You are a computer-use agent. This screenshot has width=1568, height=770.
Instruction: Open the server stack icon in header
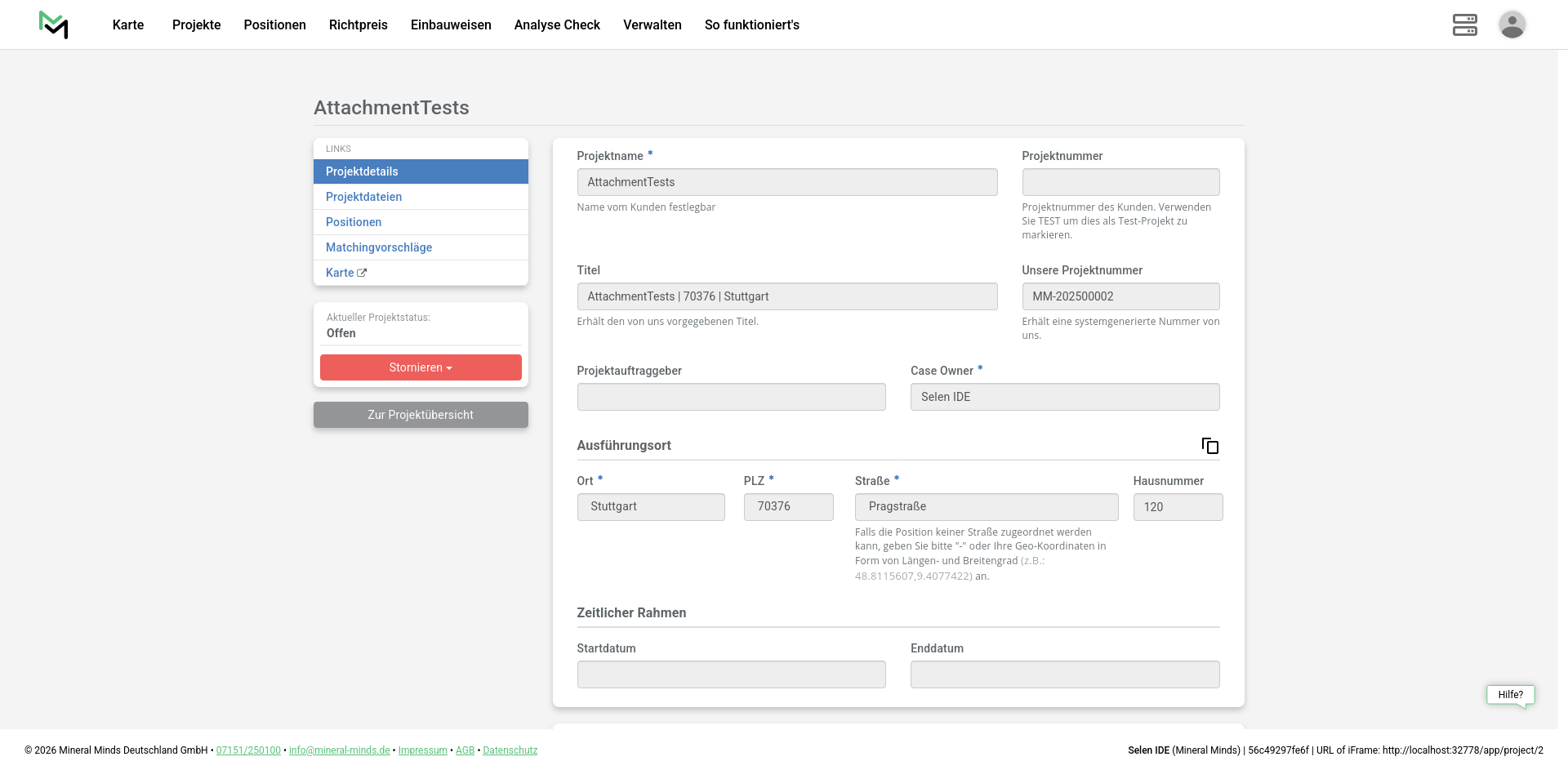click(x=1464, y=24)
